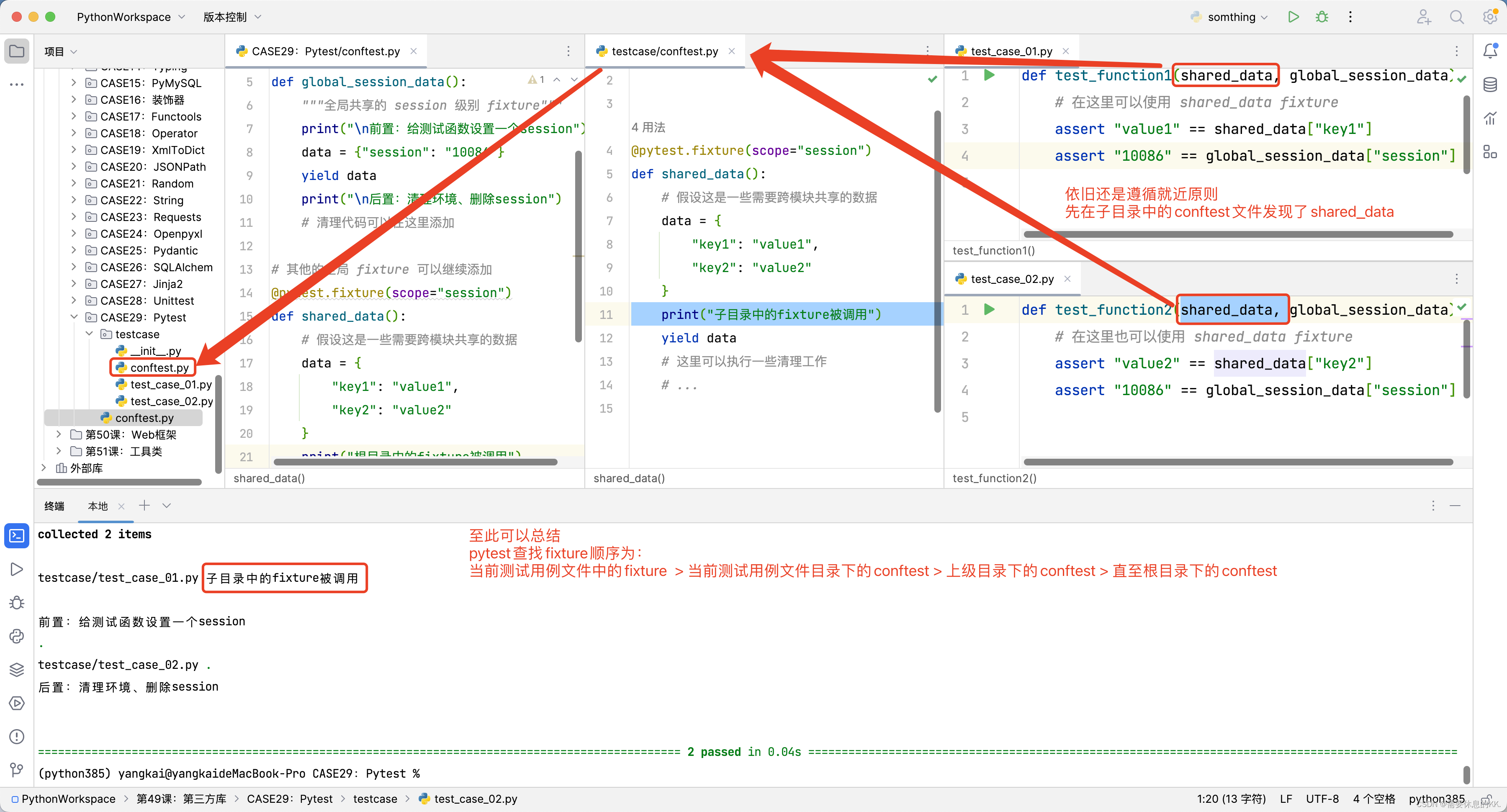Expand the CASE28: Unittest folder
1507x812 pixels.
point(74,300)
